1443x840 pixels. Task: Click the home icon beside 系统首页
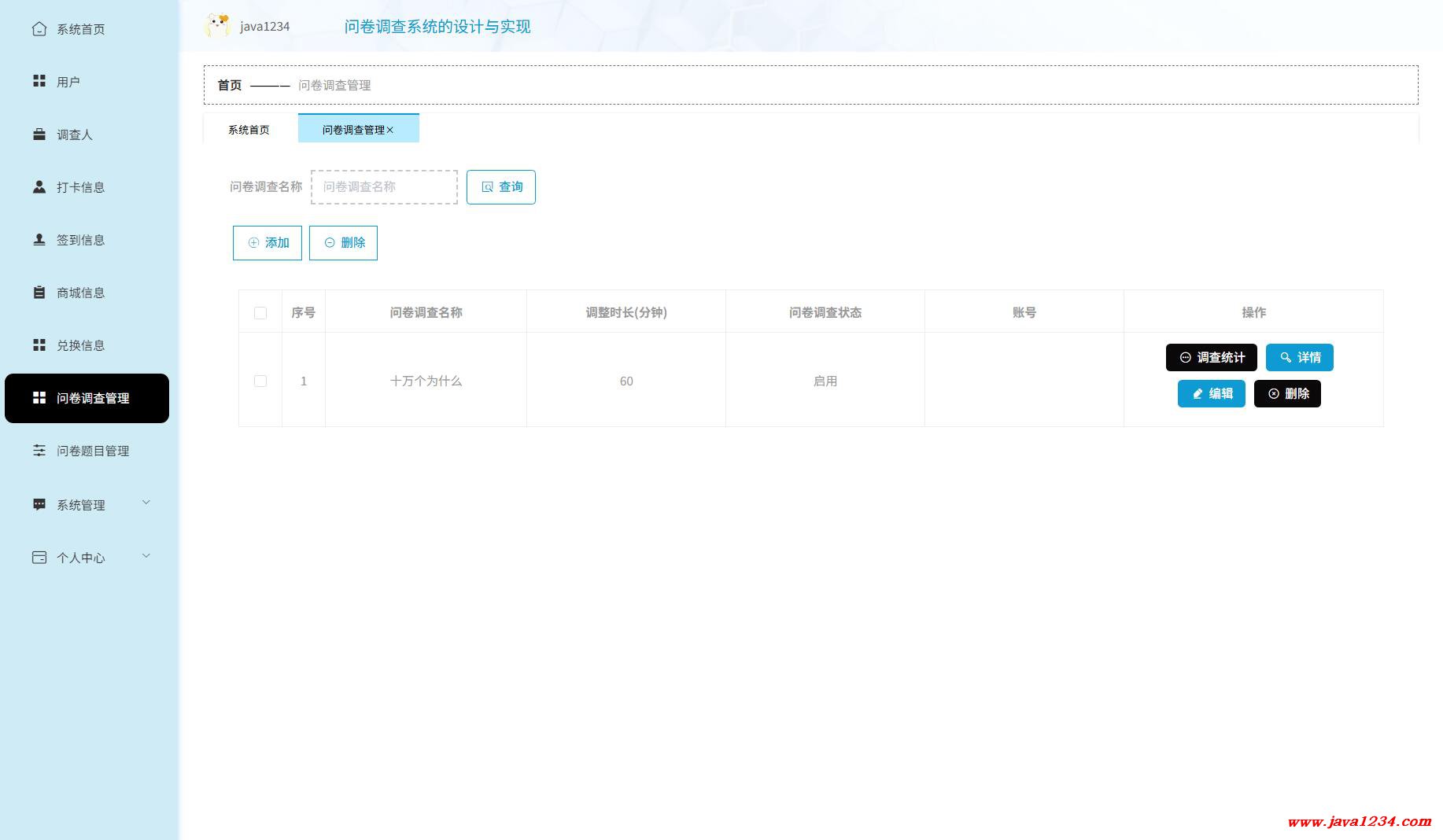click(39, 29)
